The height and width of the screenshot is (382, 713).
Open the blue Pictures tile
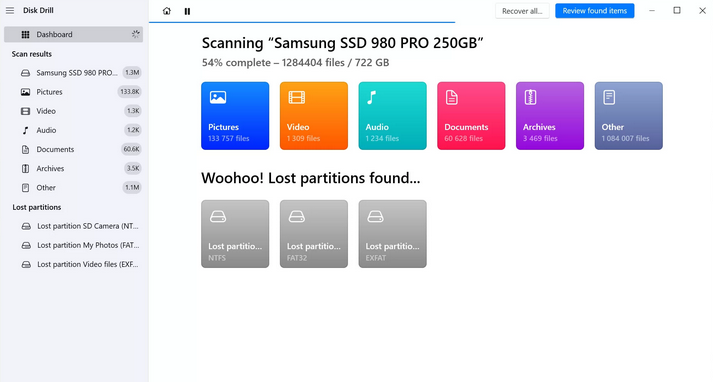[235, 116]
